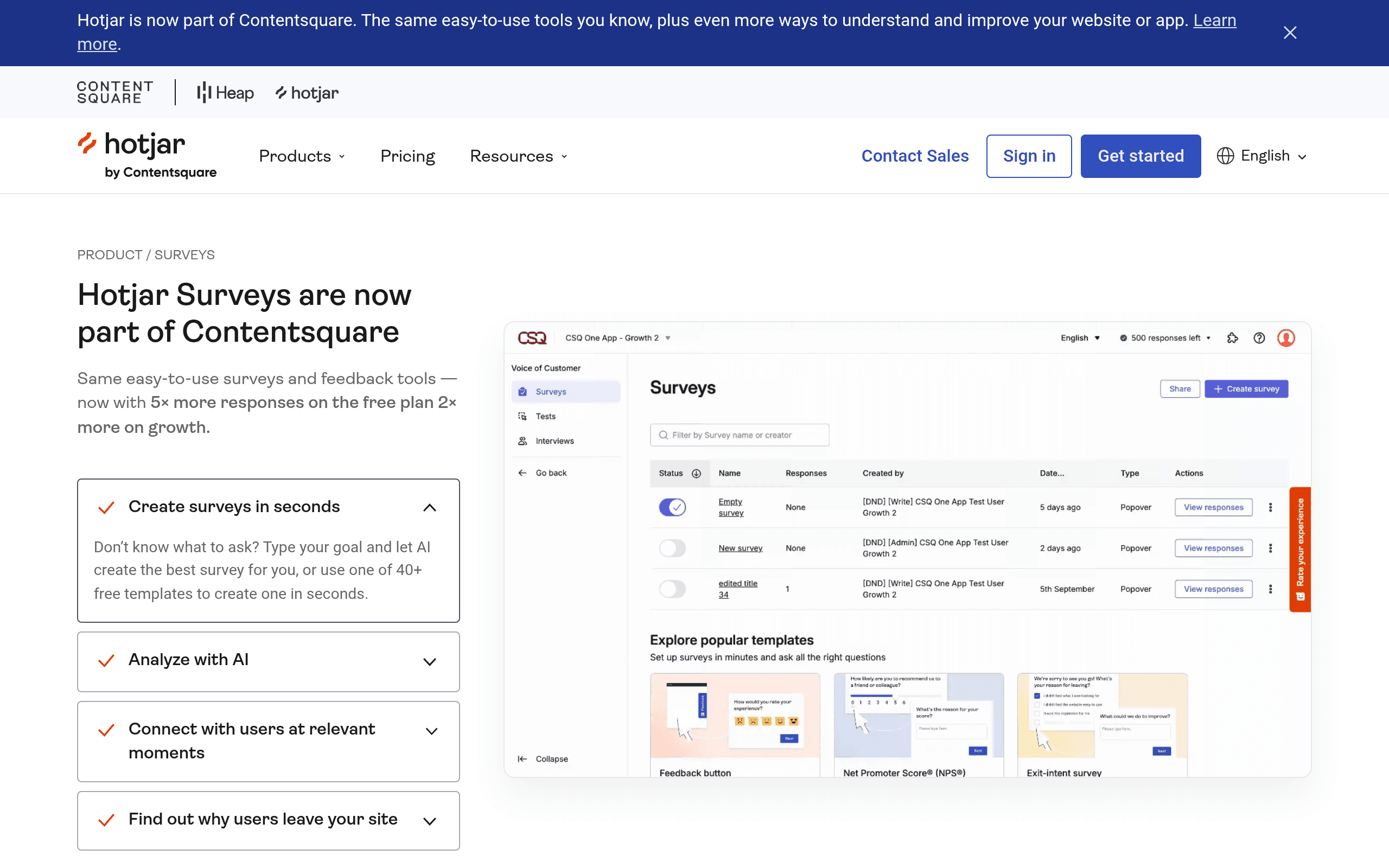1389x868 pixels.
Task: Click the Contact Sales link
Action: 915,156
